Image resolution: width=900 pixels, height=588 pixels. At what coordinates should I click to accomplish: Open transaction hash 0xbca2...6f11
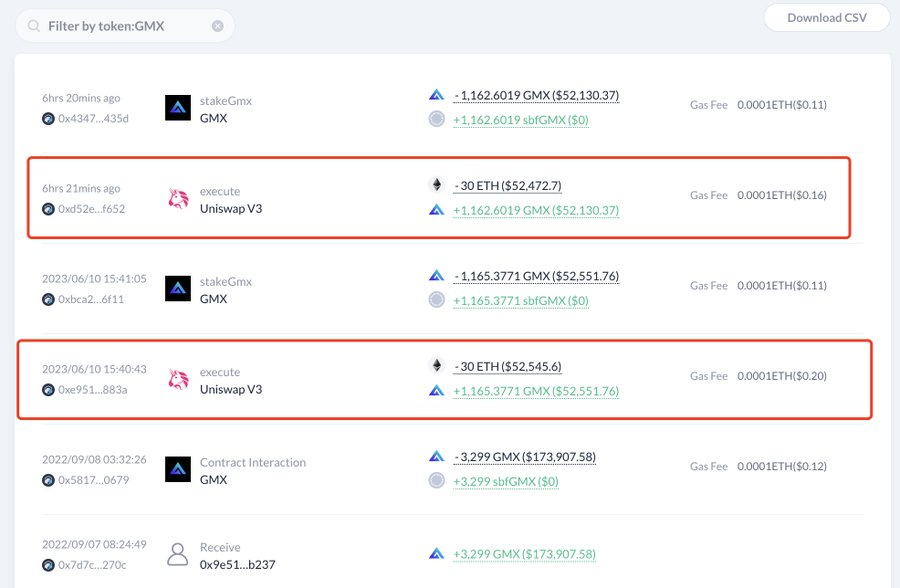[91, 299]
